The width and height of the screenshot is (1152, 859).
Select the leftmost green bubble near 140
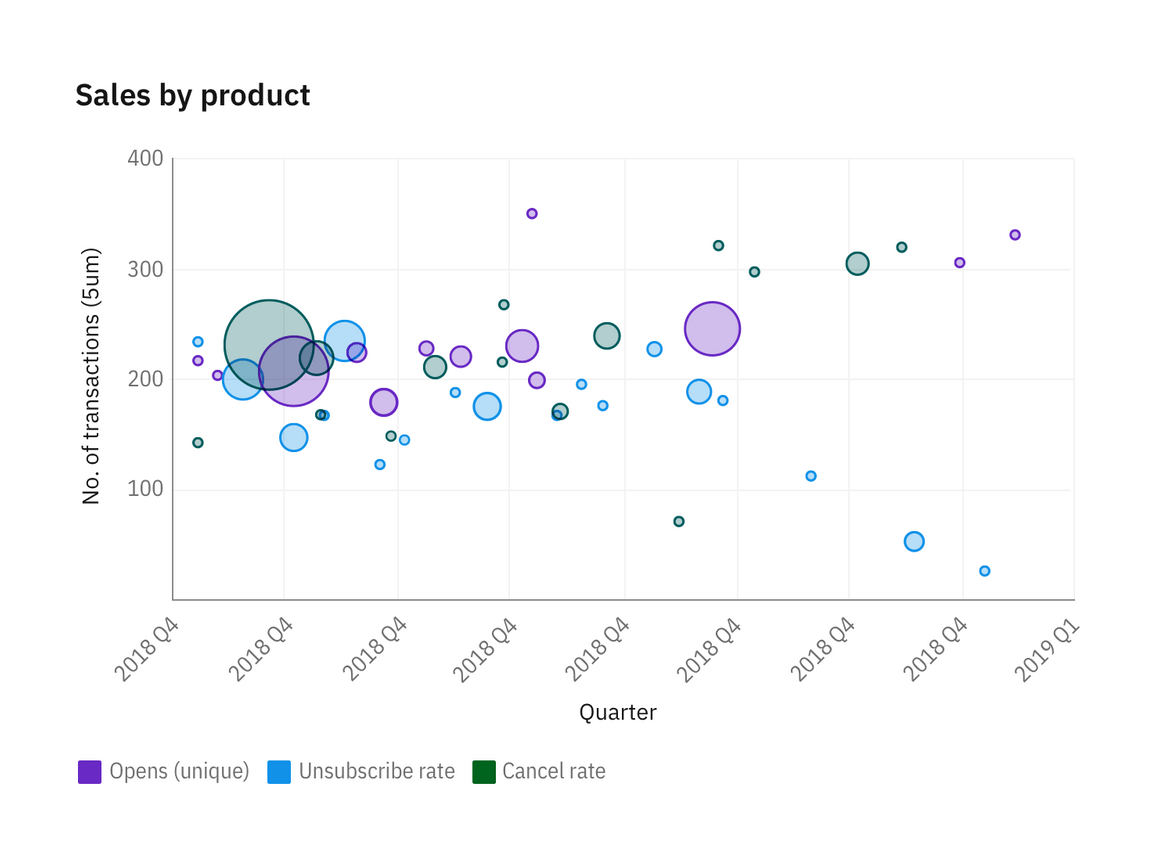(198, 443)
